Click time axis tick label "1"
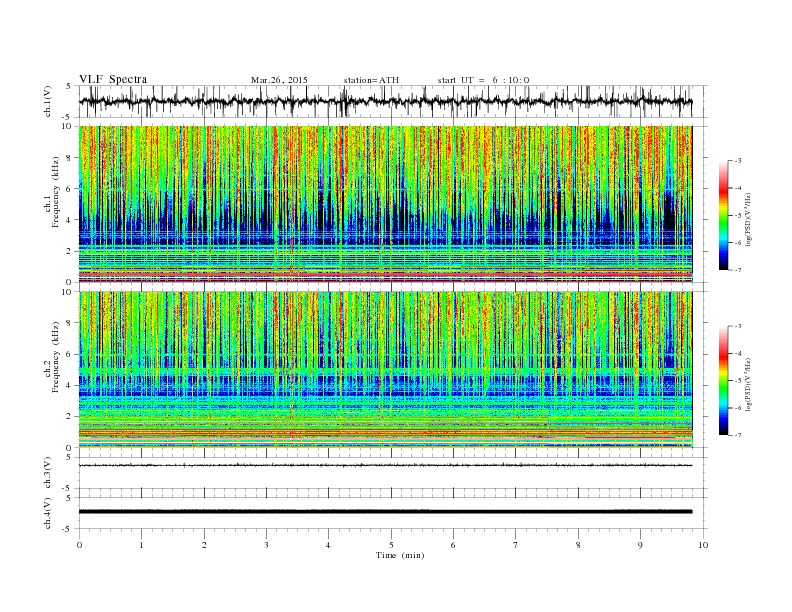 (141, 545)
